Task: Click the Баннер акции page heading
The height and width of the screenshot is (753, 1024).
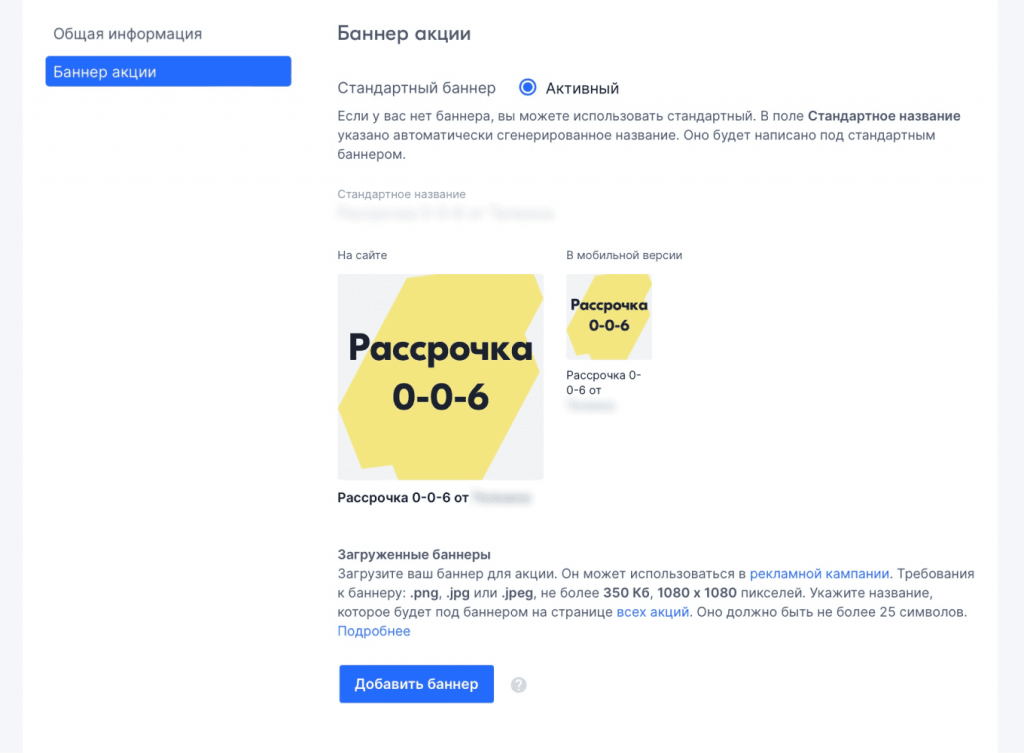Action: [x=404, y=33]
